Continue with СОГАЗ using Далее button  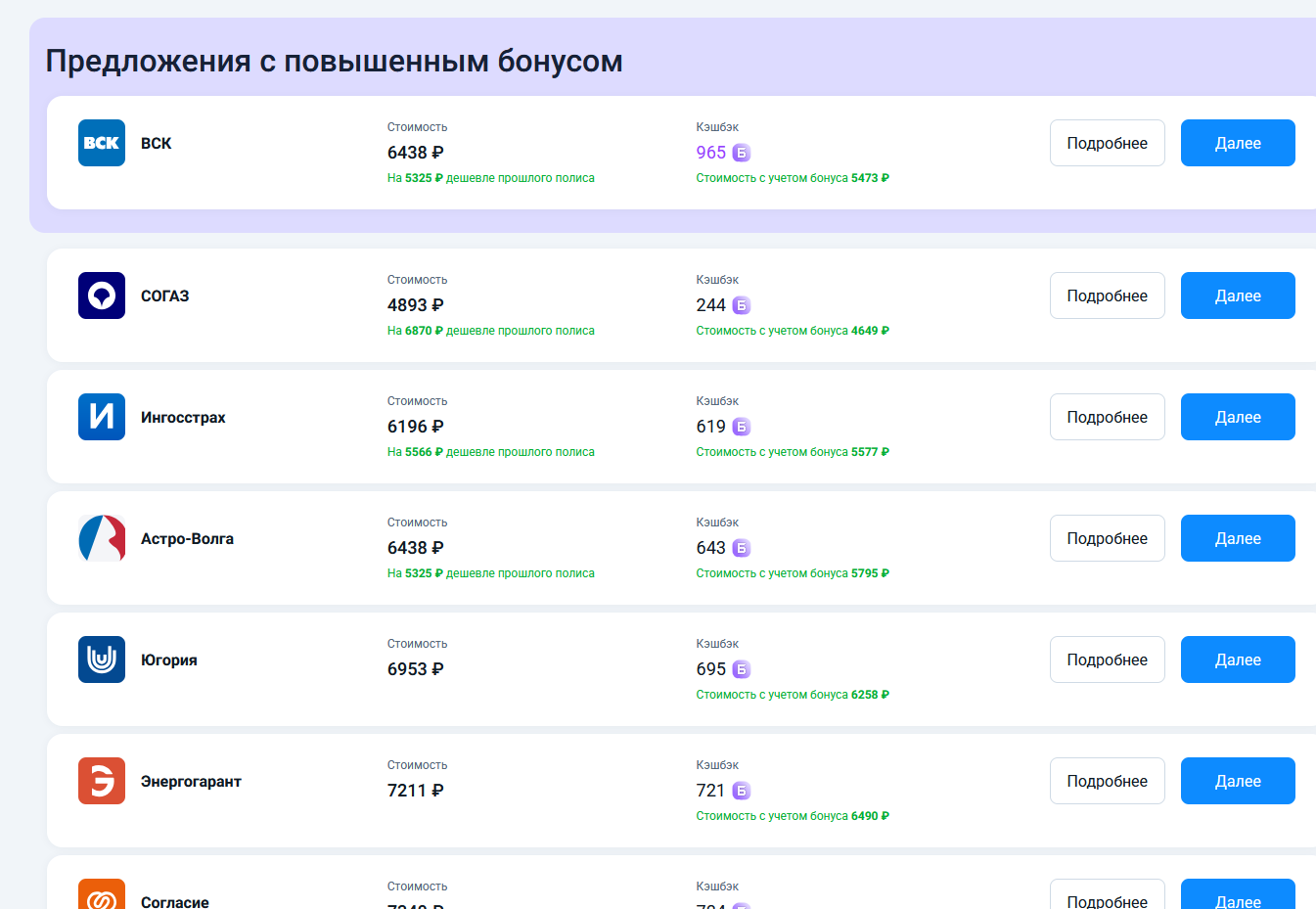1238,295
